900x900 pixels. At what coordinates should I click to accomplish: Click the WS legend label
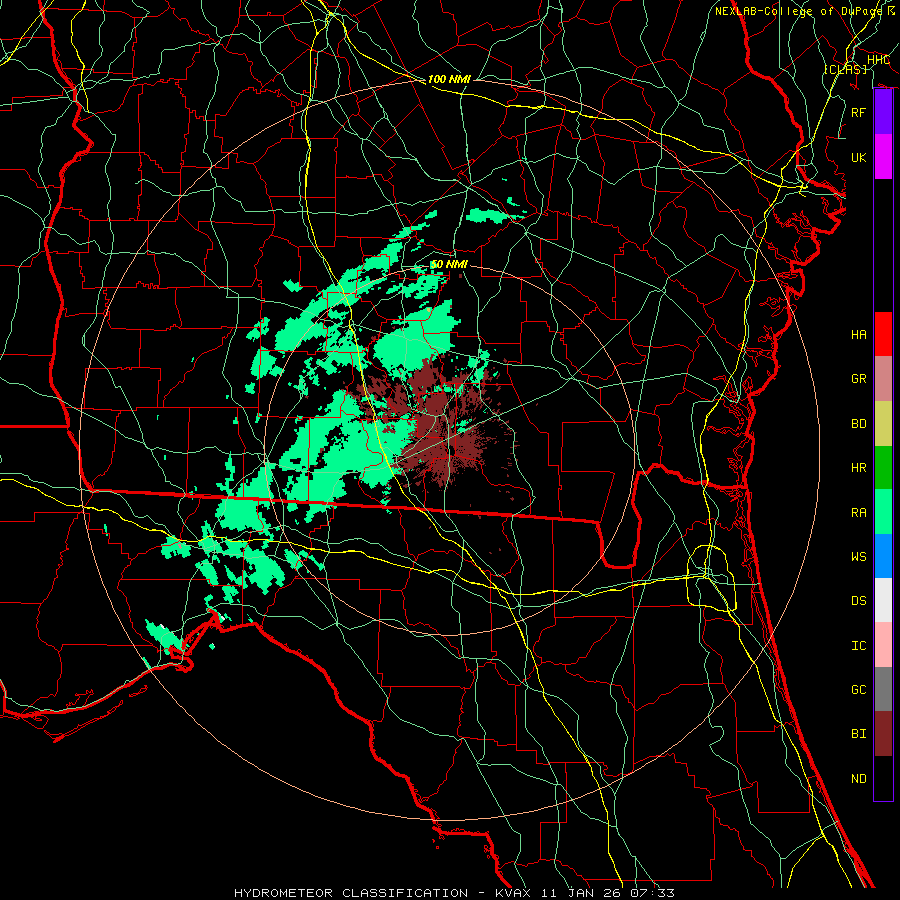coord(858,557)
